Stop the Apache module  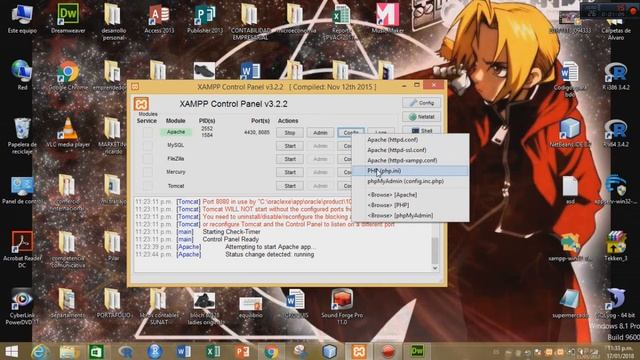pos(290,133)
